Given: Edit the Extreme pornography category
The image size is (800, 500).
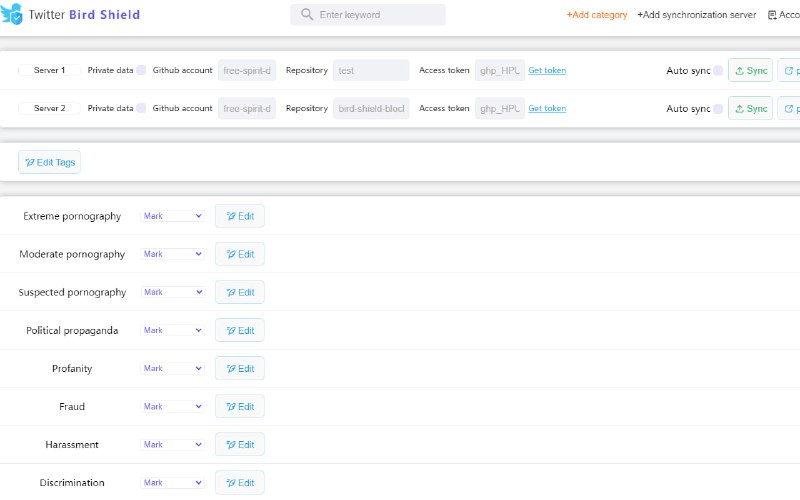Looking at the screenshot, I should click(x=240, y=216).
